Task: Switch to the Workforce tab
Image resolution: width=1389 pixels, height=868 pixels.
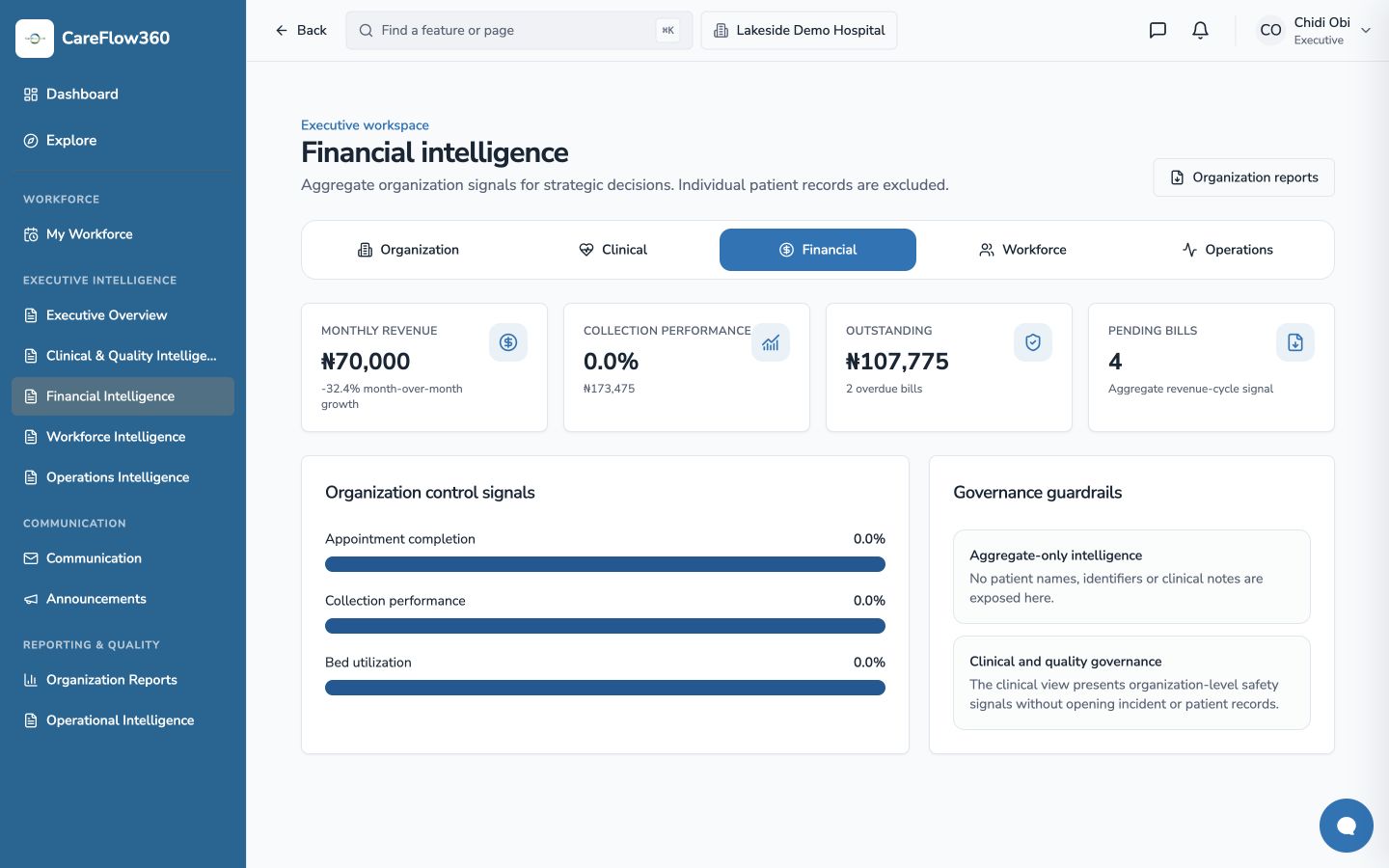Action: [1022, 250]
